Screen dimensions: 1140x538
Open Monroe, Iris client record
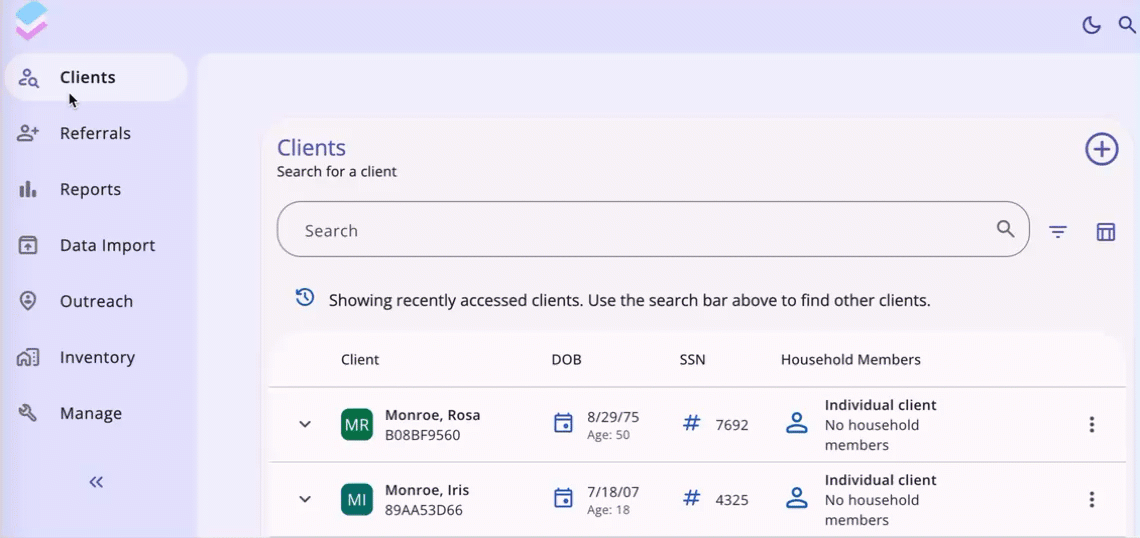[427, 490]
